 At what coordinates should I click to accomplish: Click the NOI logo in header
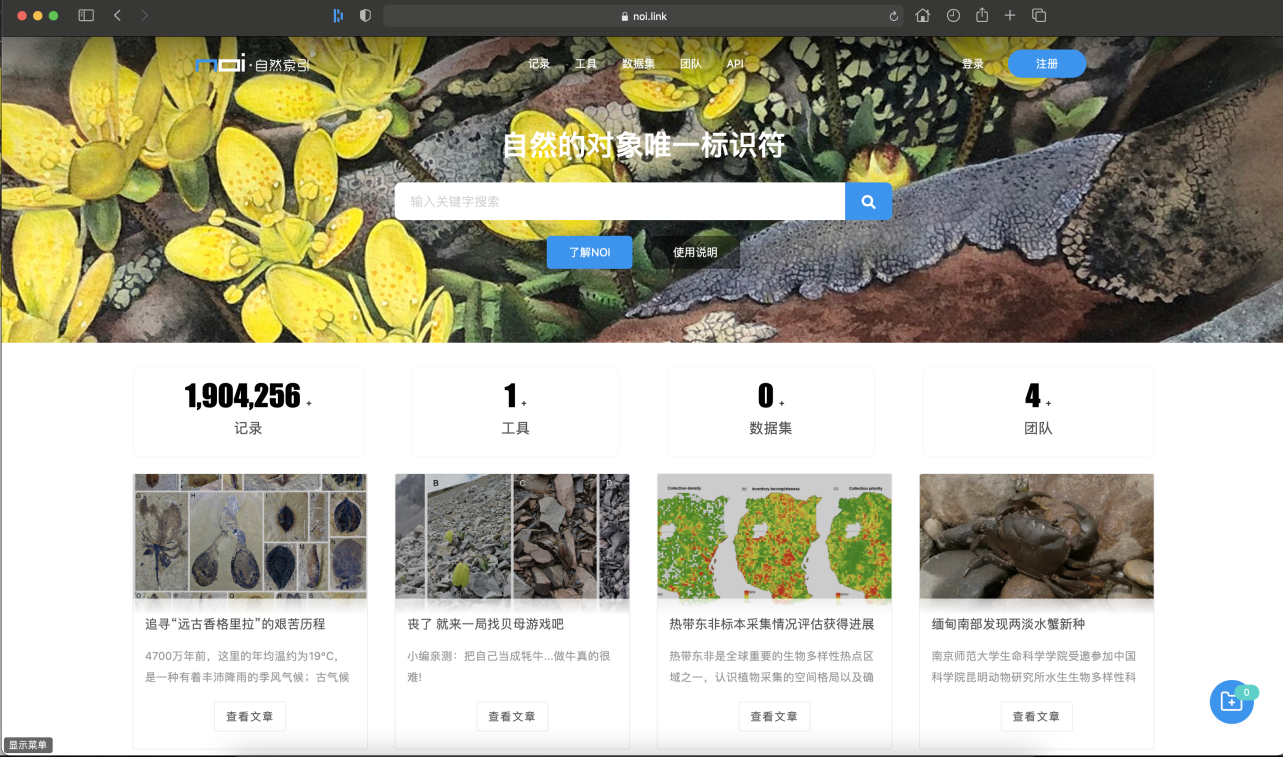252,64
